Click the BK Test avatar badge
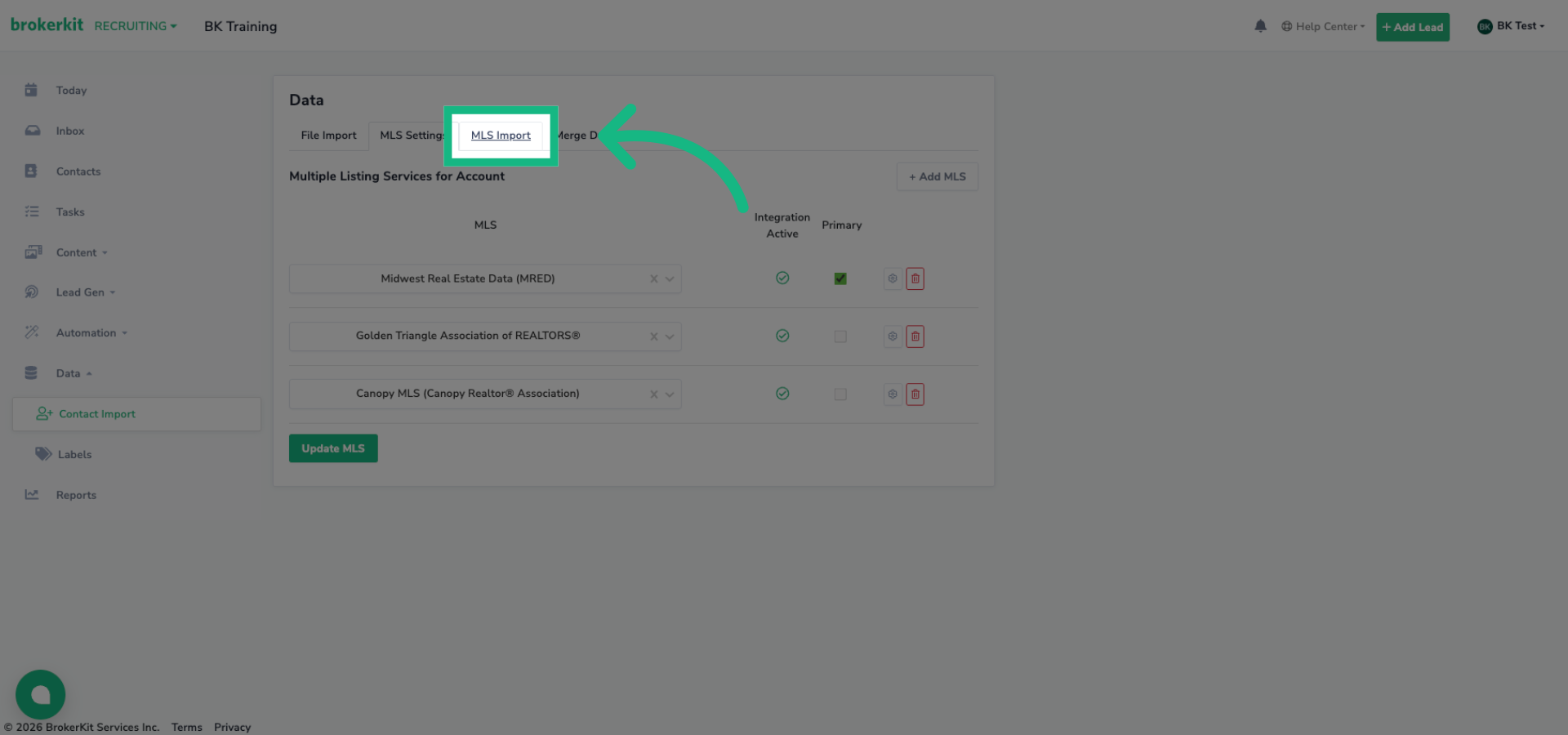1568x735 pixels. 1485,27
